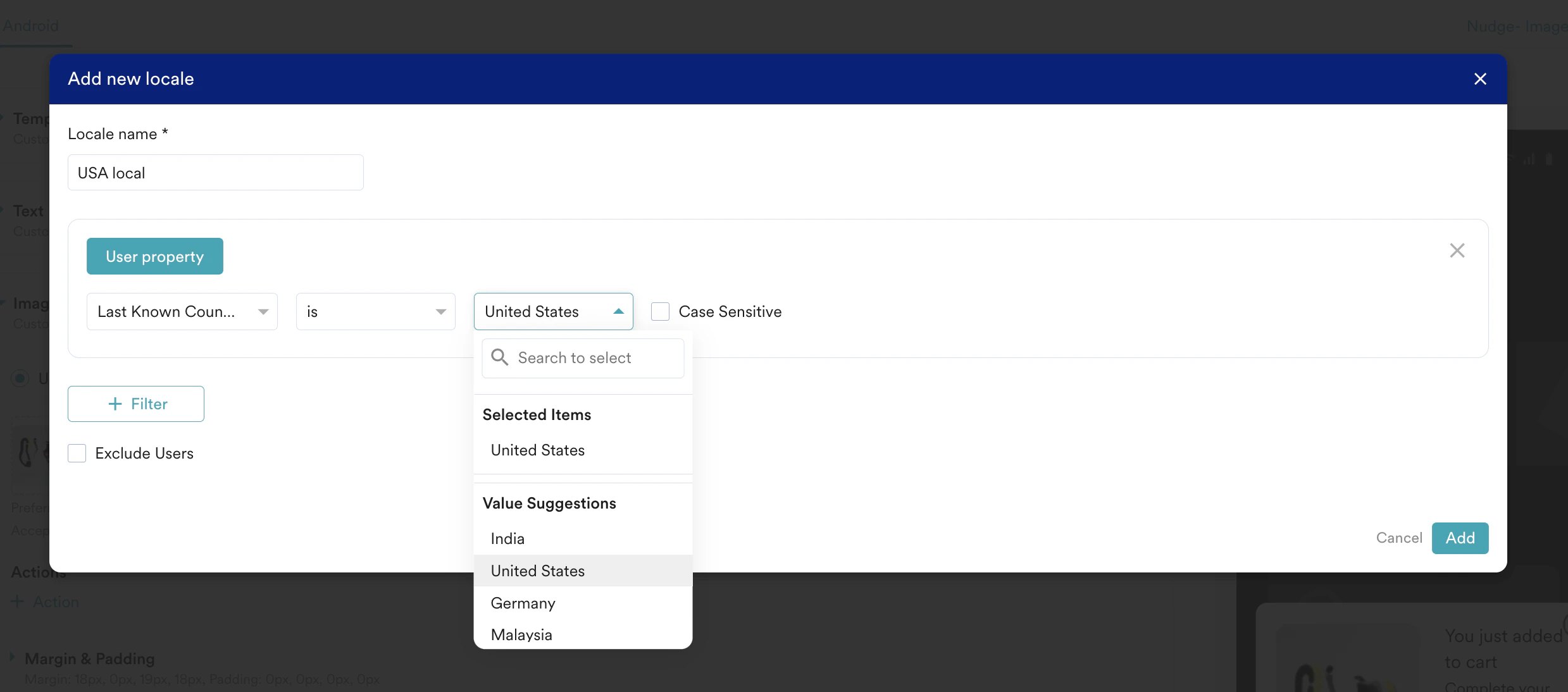
Task: Open the Last Known Country dropdown
Action: (x=182, y=311)
